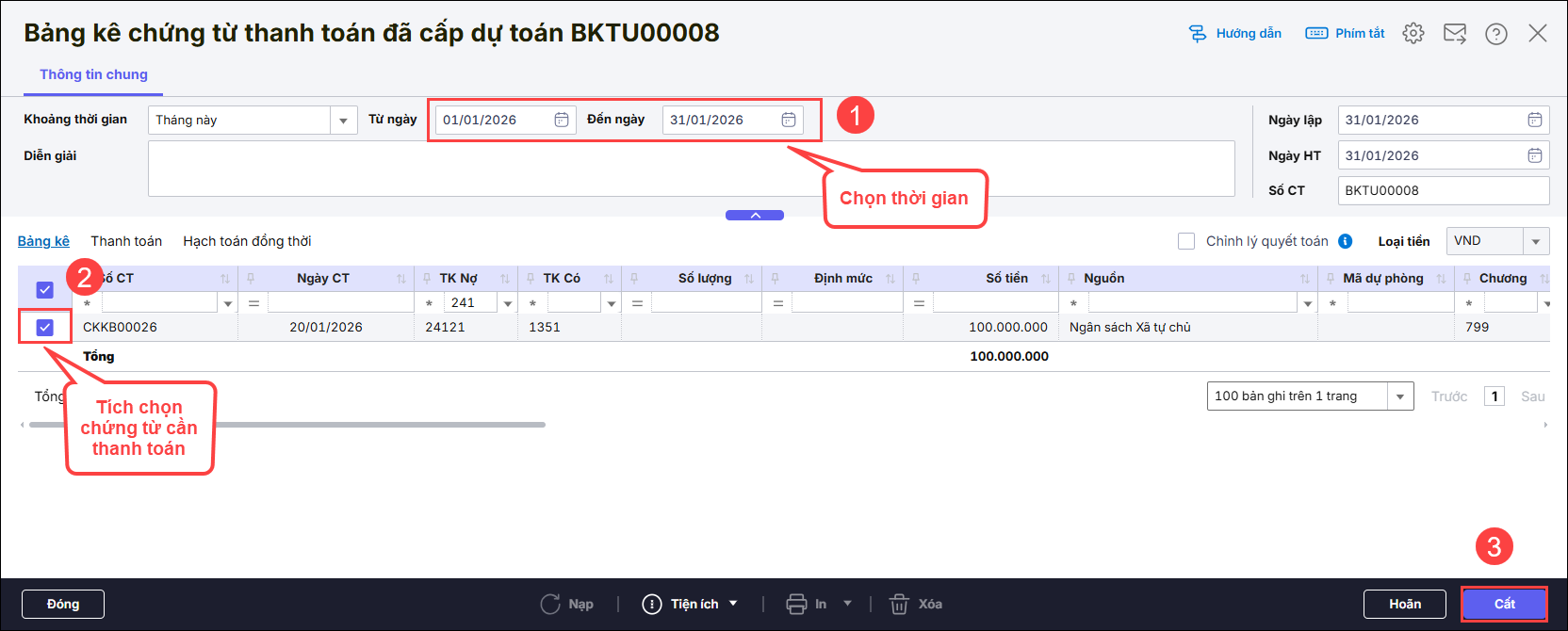Open TK Nợ filter dropdown arrow

(508, 303)
